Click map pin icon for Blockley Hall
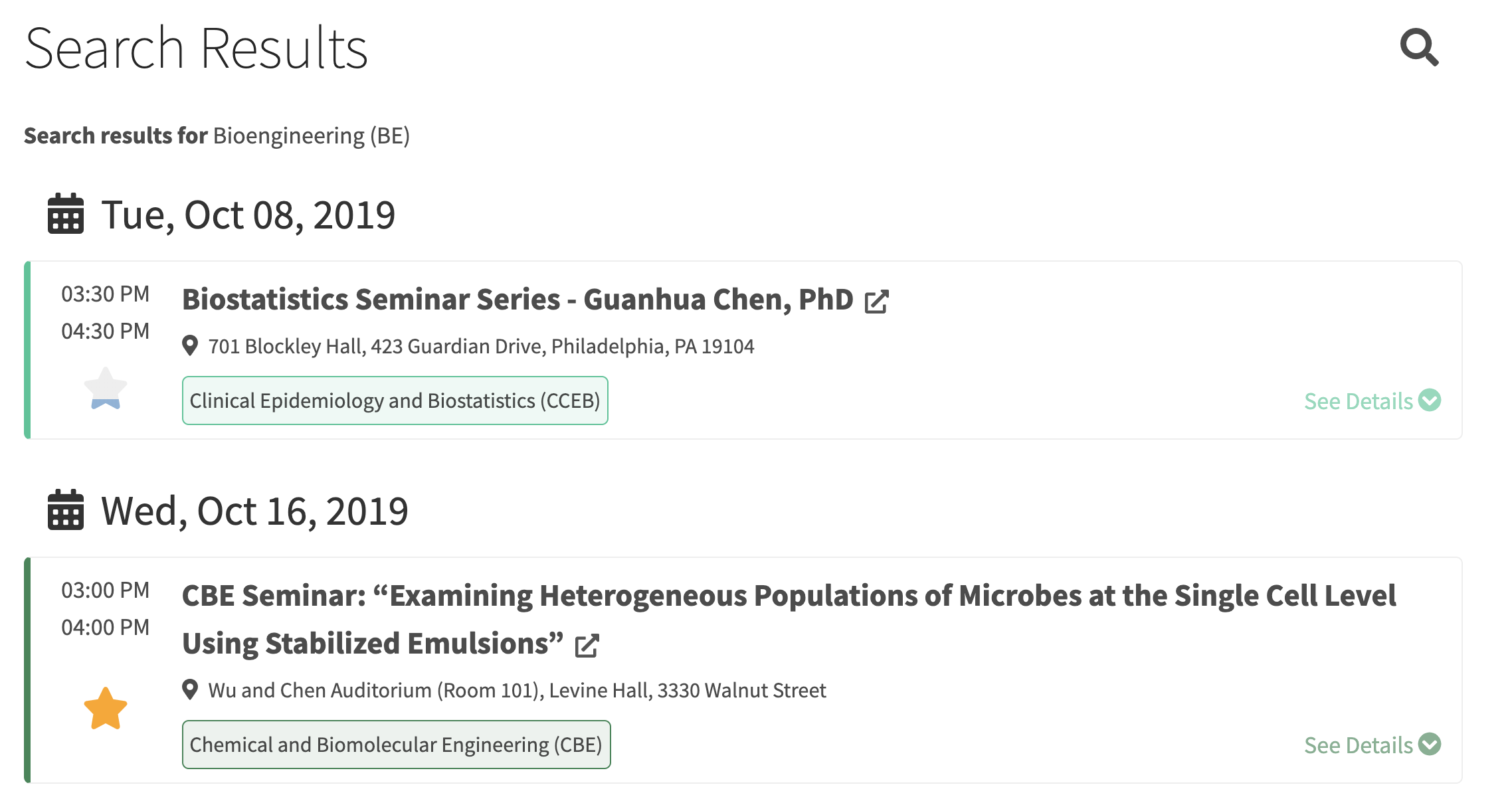Image resolution: width=1512 pixels, height=809 pixels. pos(190,346)
